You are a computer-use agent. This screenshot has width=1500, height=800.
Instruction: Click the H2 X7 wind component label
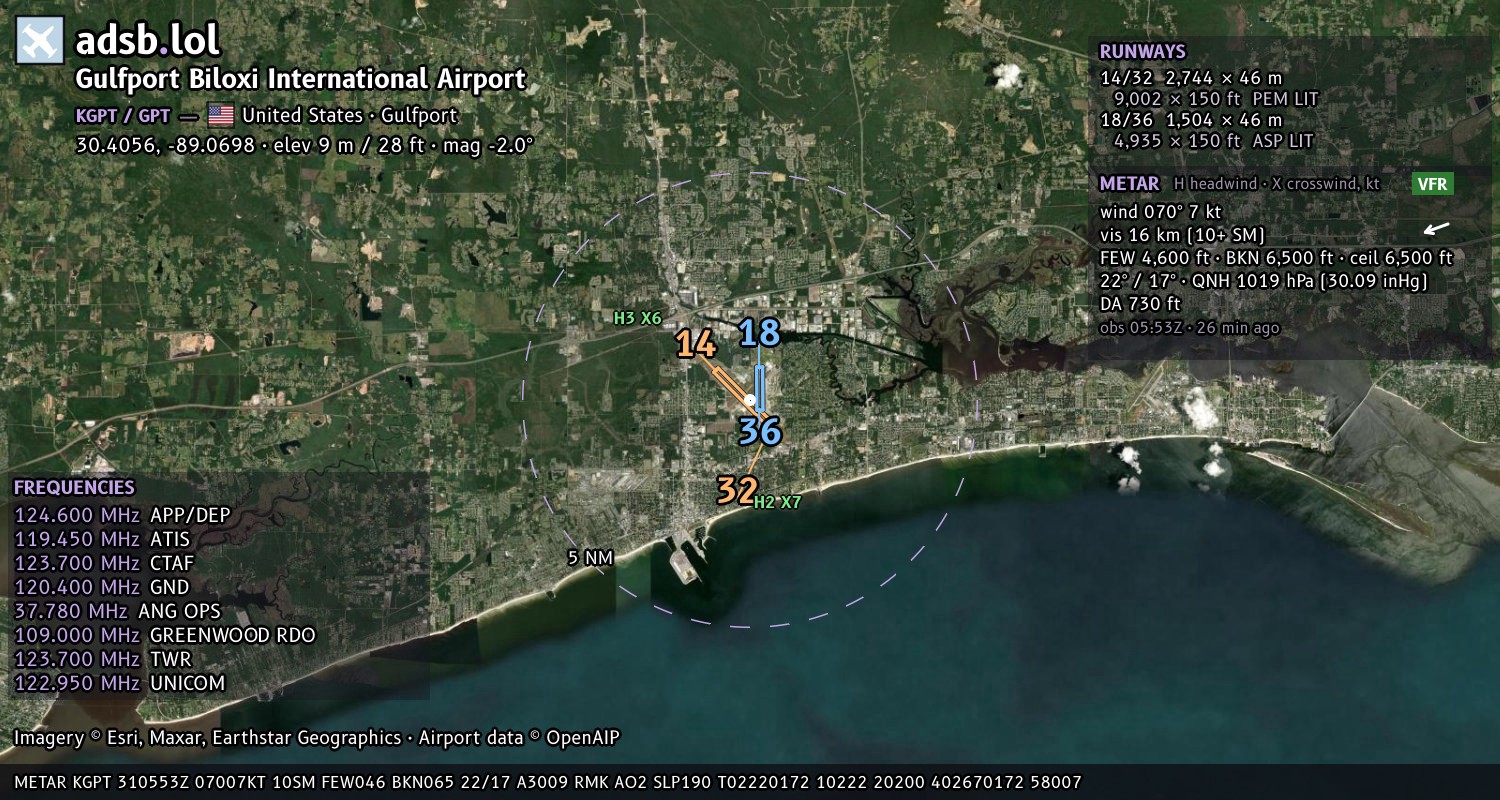(x=777, y=502)
